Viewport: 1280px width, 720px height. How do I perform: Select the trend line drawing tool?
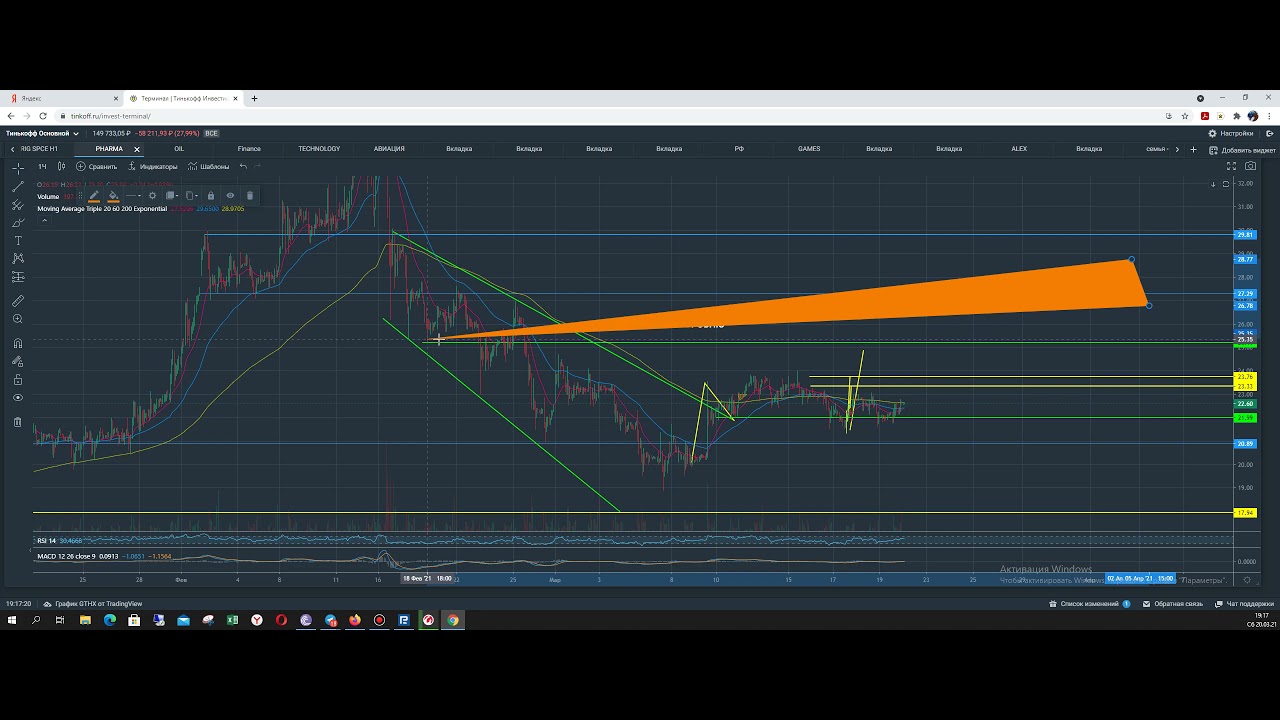pyautogui.click(x=17, y=186)
